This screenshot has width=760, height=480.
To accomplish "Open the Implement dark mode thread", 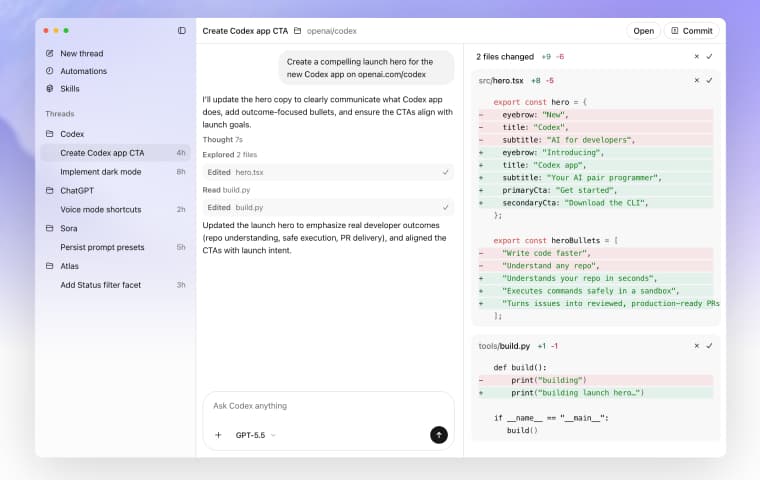I will pos(116,172).
